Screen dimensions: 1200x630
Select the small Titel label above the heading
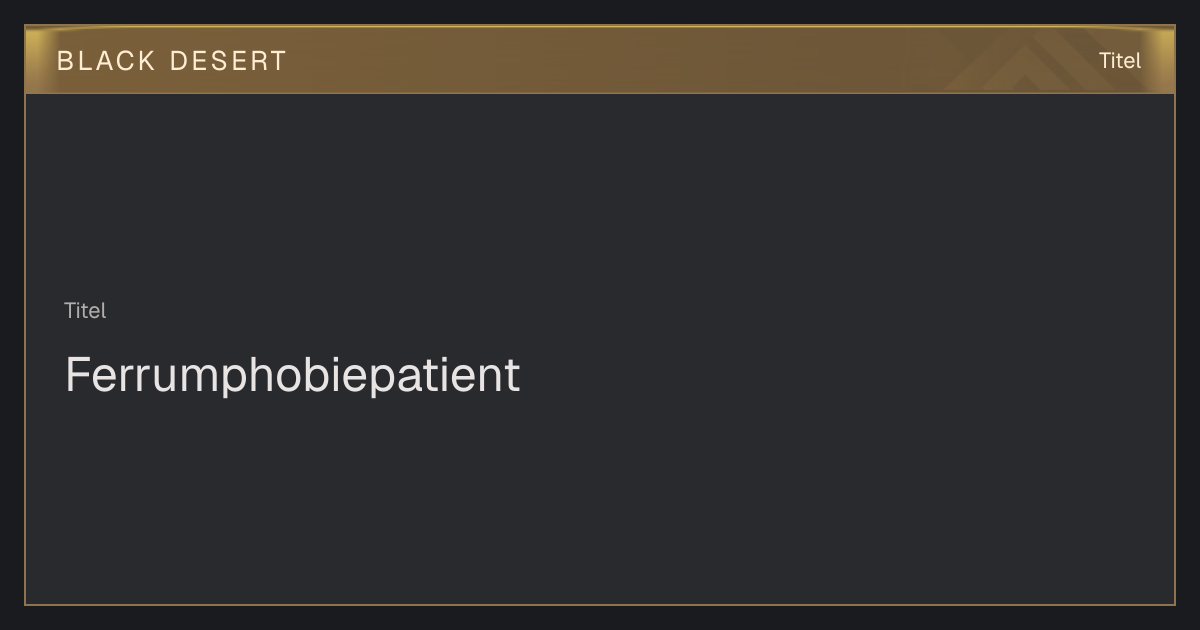coord(85,311)
